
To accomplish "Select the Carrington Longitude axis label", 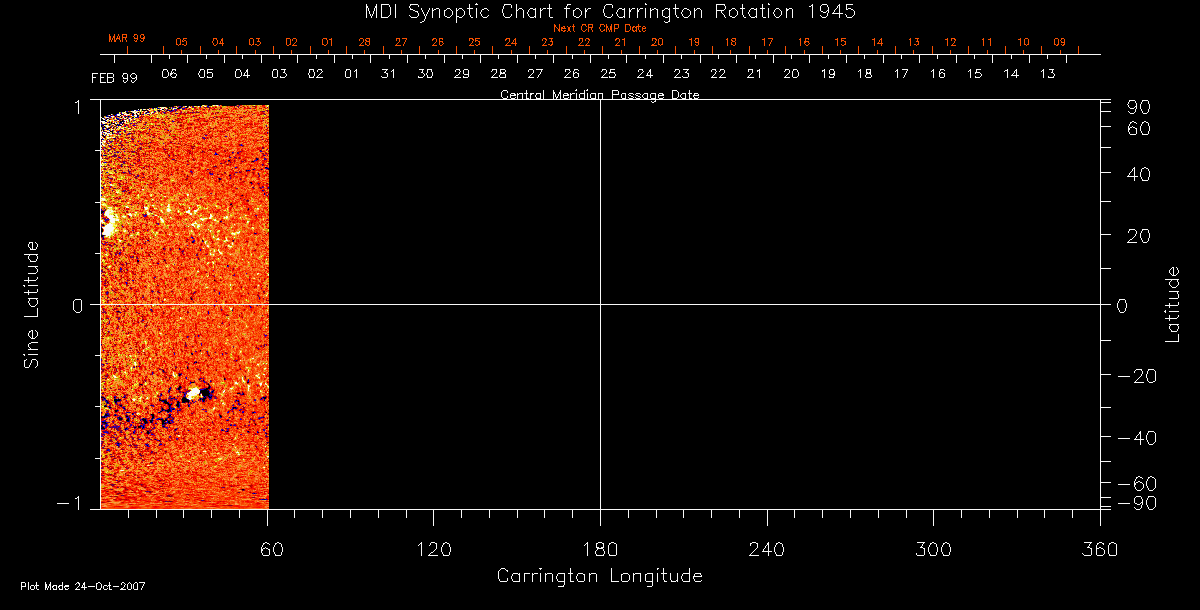I will click(x=599, y=576).
